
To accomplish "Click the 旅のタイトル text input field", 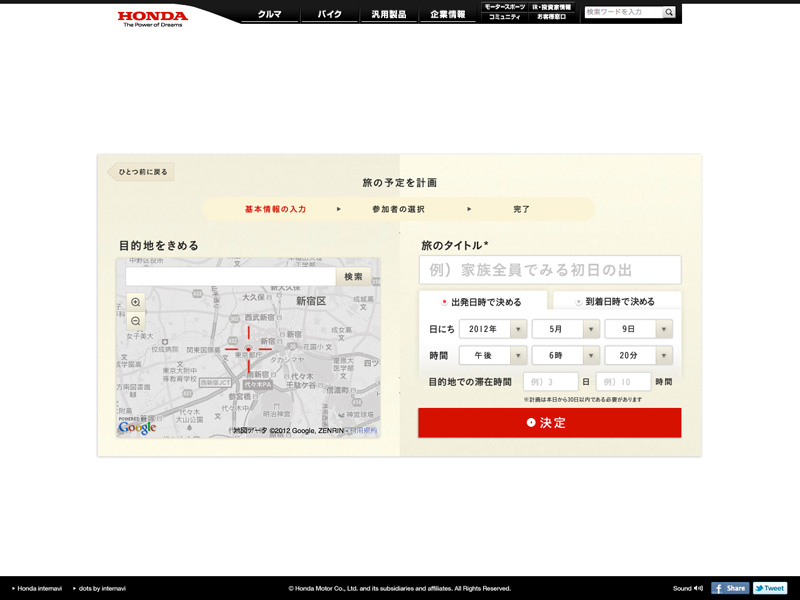I will [550, 270].
